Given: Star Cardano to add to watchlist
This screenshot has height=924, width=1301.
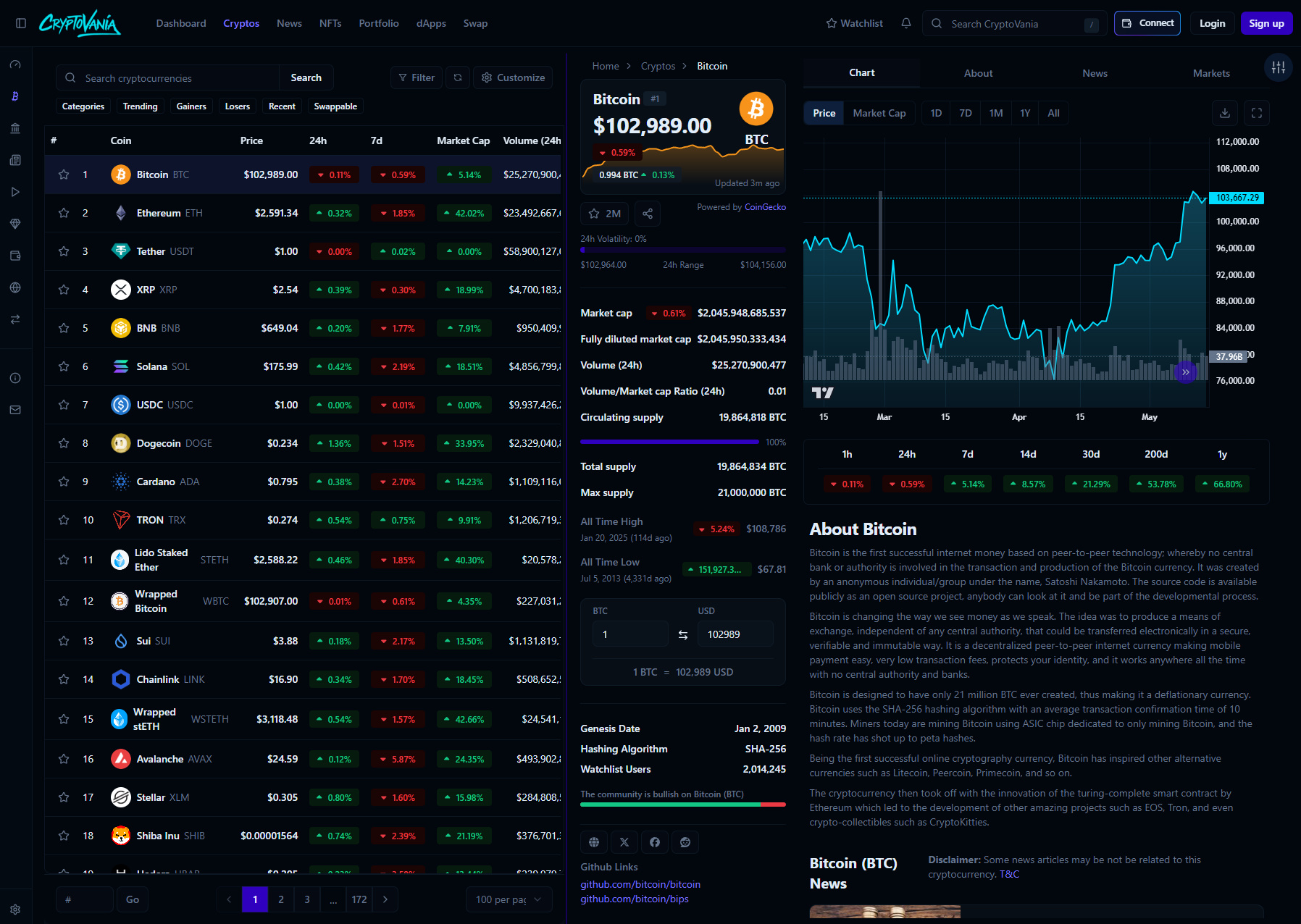Looking at the screenshot, I should tap(64, 482).
